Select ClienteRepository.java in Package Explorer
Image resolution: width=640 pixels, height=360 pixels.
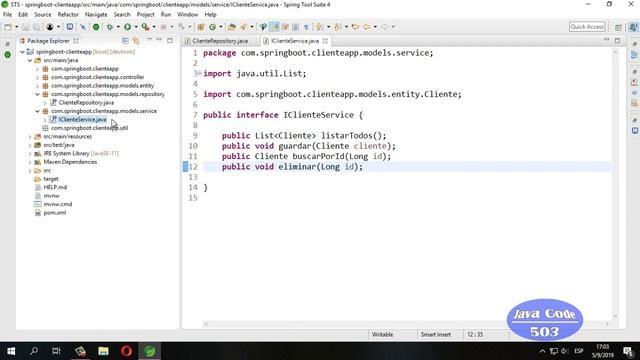click(86, 102)
